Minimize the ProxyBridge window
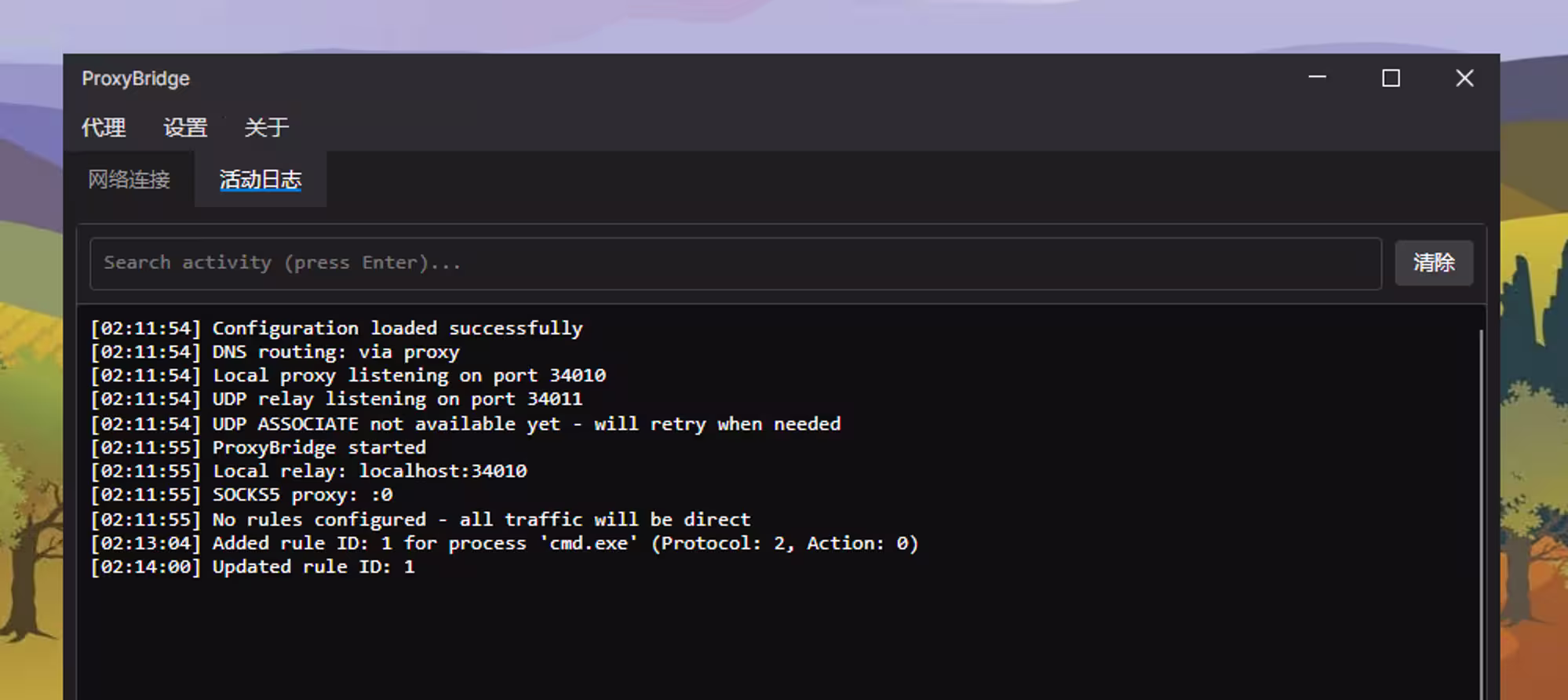Screen dimensions: 1568x700 [1317, 78]
